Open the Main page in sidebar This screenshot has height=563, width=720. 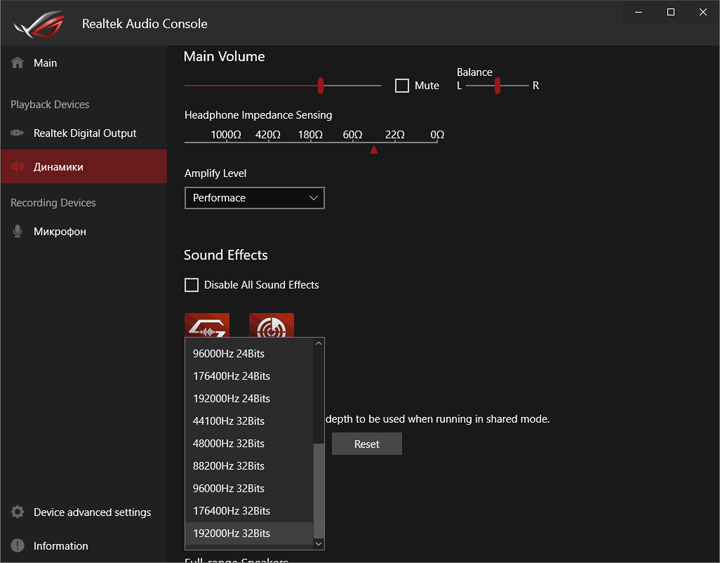(x=45, y=63)
